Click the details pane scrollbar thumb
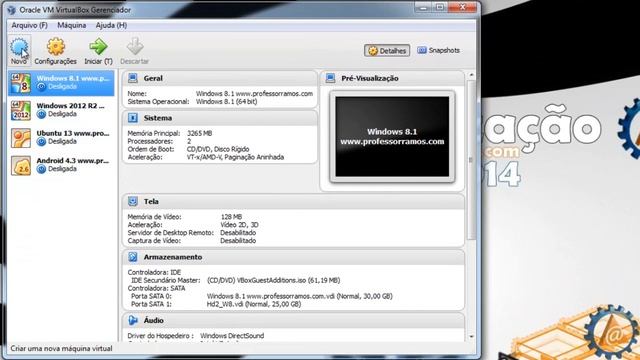Viewport: 640px width, 360px height. (471, 160)
